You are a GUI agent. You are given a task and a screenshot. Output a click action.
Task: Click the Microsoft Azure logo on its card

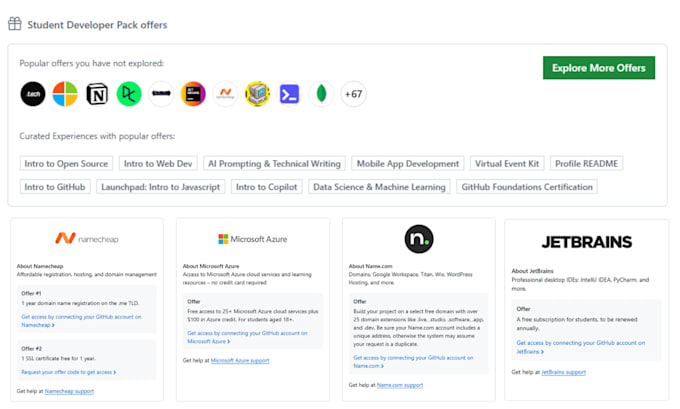(253, 239)
